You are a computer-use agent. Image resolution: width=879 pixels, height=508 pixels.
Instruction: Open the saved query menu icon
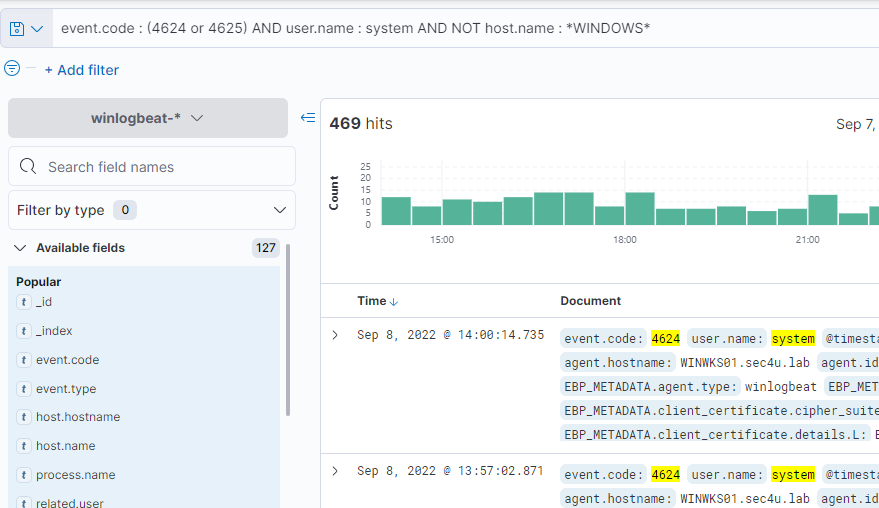(x=26, y=28)
